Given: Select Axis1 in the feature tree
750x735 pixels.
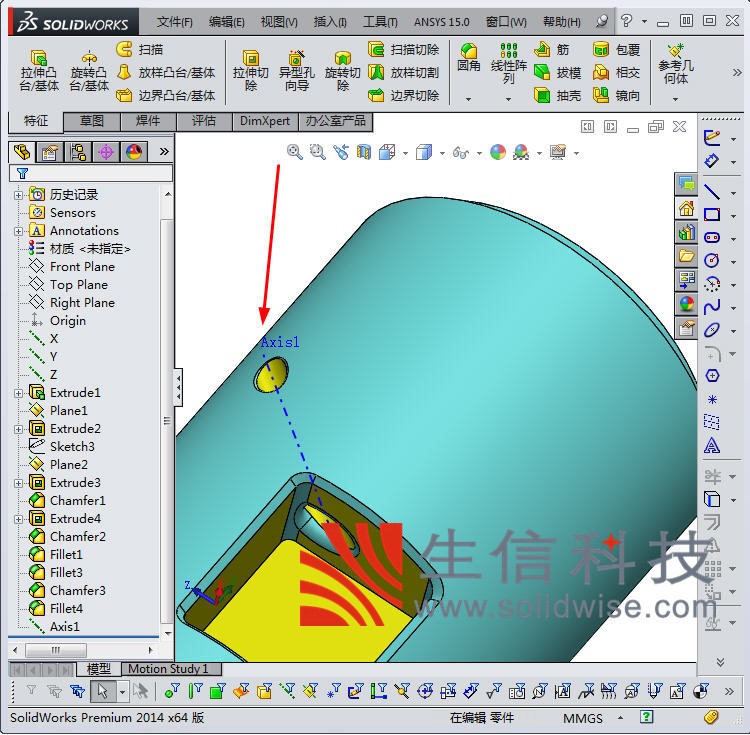Looking at the screenshot, I should (54, 627).
